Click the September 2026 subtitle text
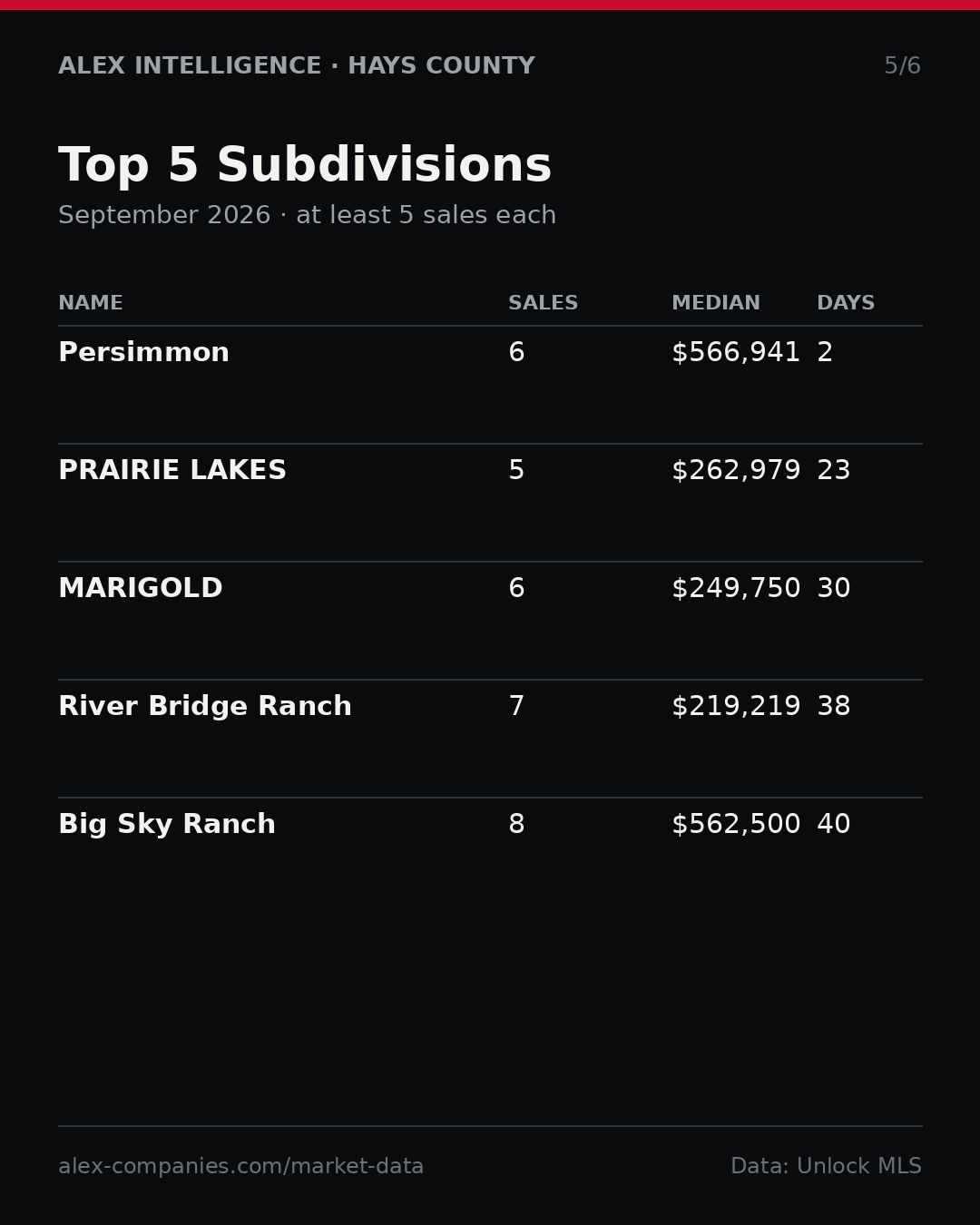Viewport: 980px width, 1225px height. click(x=164, y=216)
